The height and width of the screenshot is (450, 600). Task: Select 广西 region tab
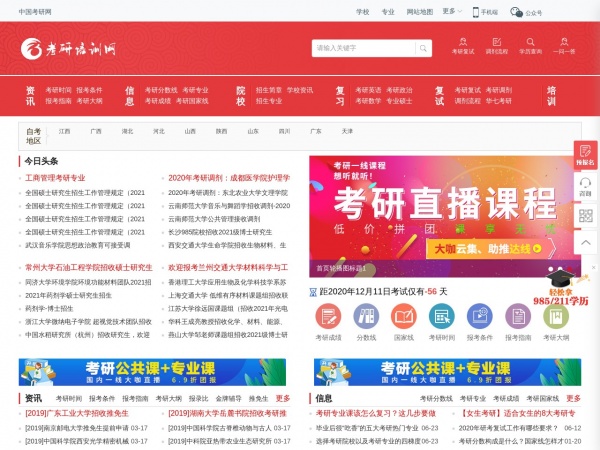(95, 131)
